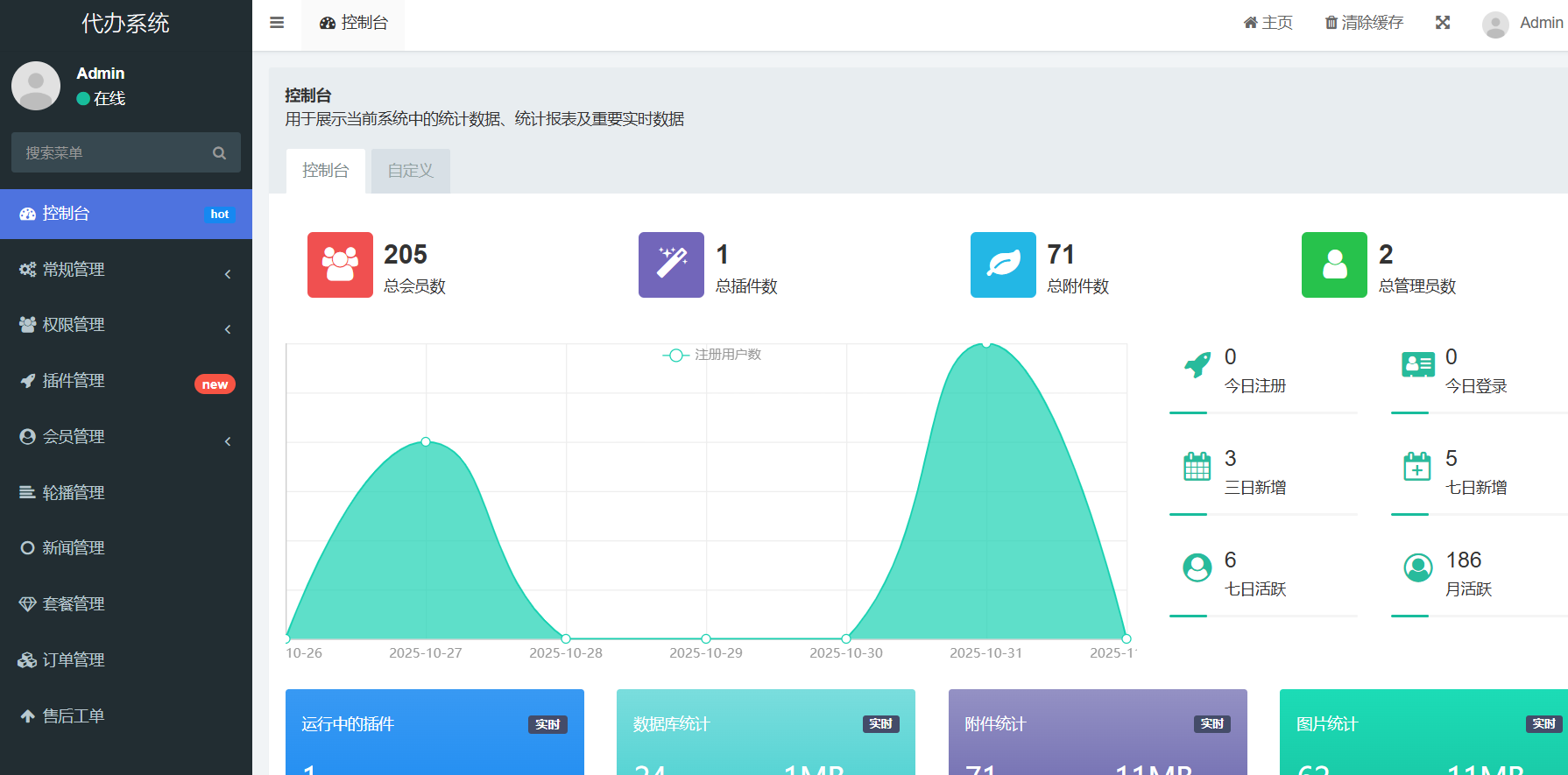Screen dimensions: 1568x775
Task: Expand the 权限管理 sidebar menu
Action: click(x=126, y=325)
